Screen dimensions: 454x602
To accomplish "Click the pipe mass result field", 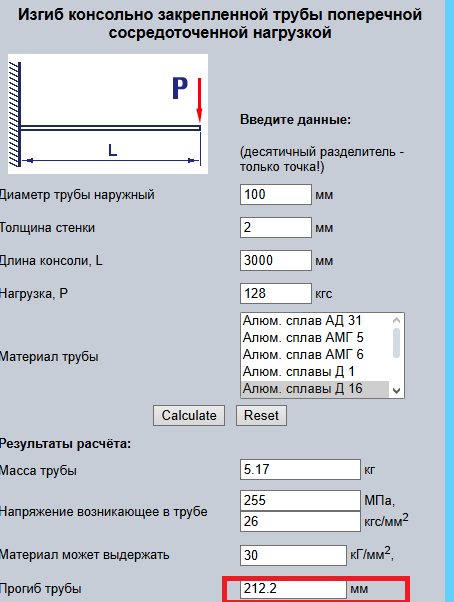I will click(x=300, y=469).
